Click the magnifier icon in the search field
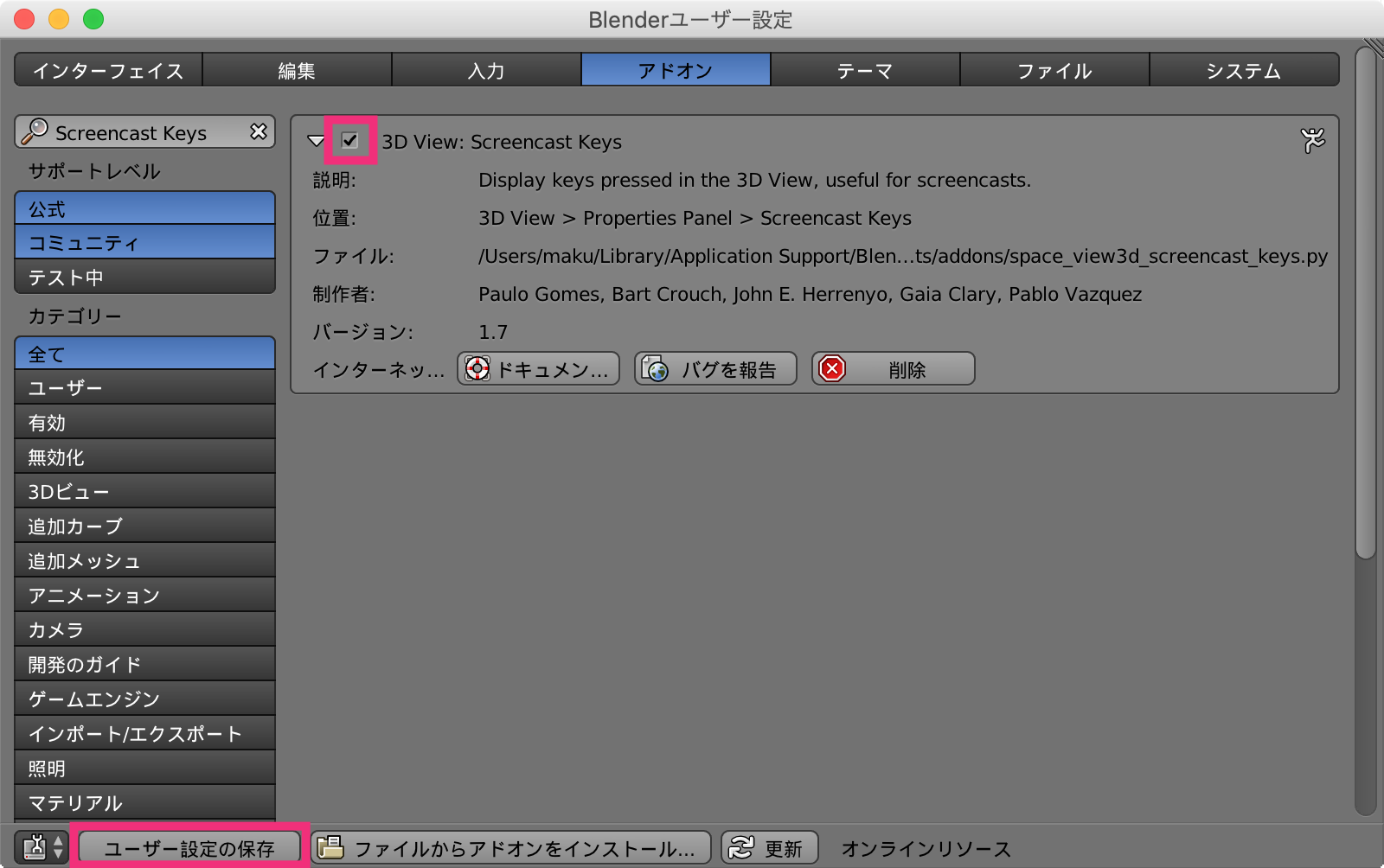The image size is (1384, 868). (35, 132)
